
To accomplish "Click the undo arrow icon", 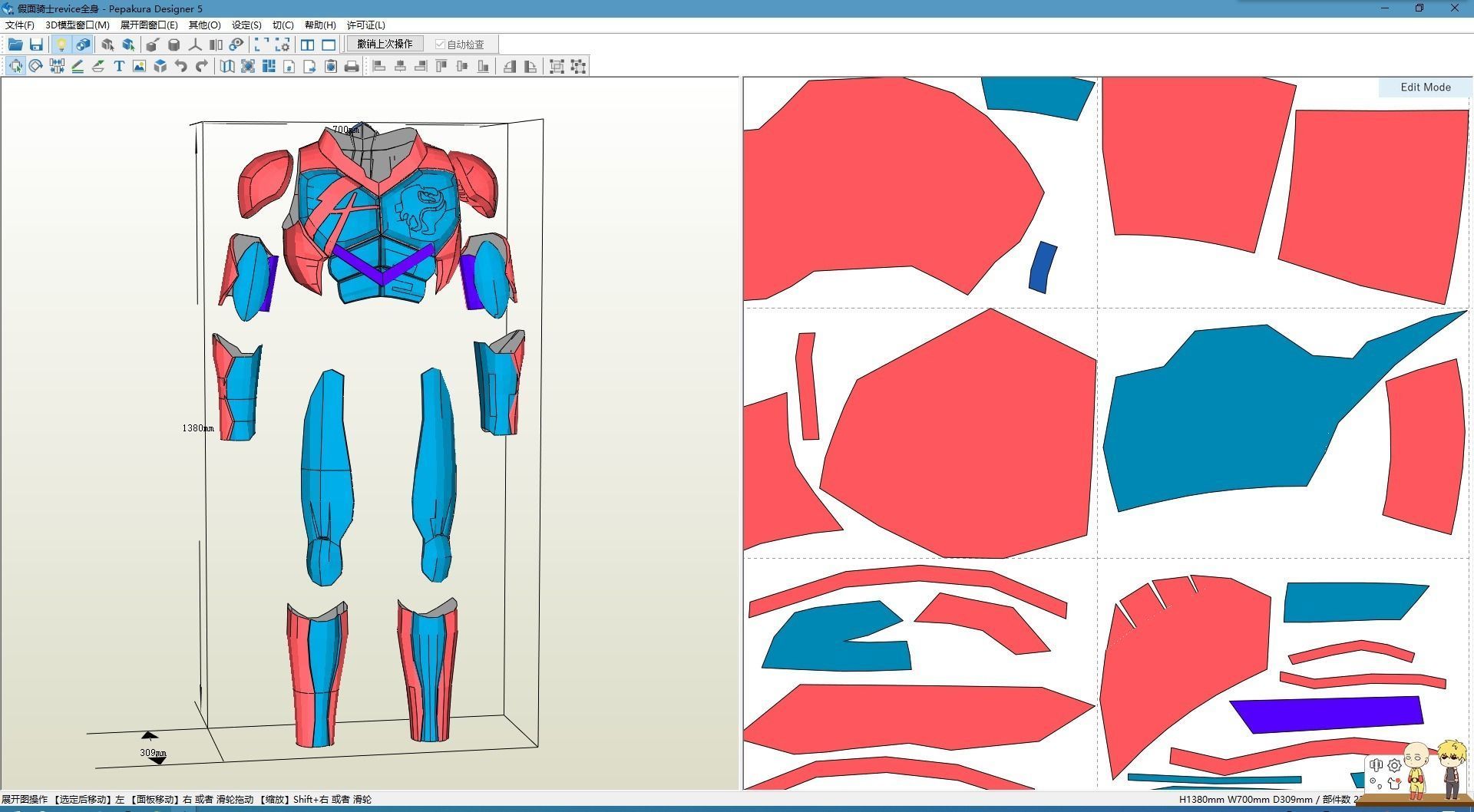I will [180, 66].
